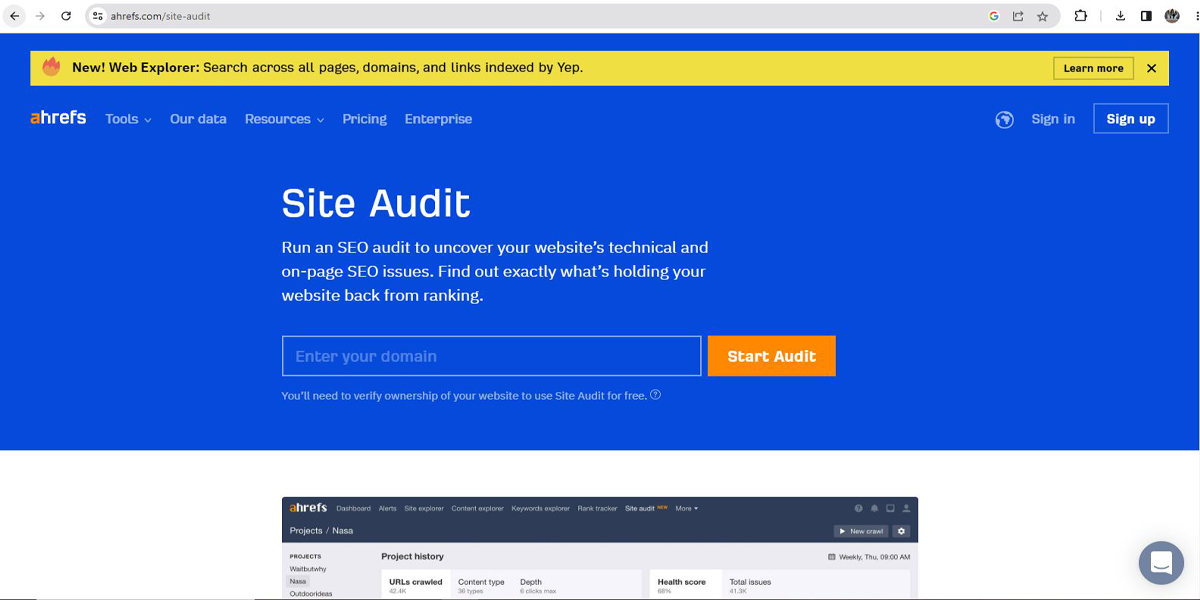Open the Extensions puzzle icon

click(x=1080, y=16)
